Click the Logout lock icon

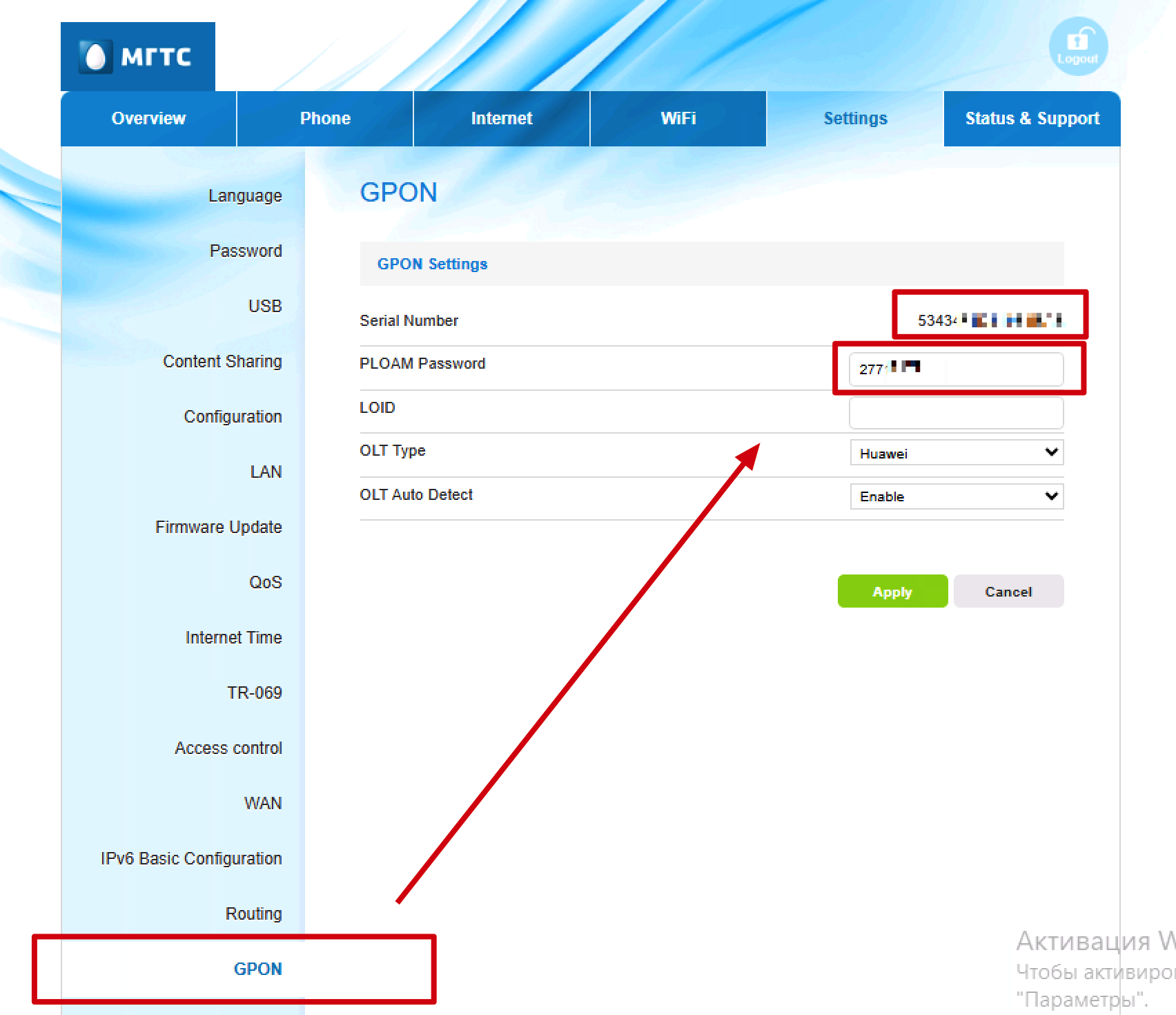click(1078, 46)
